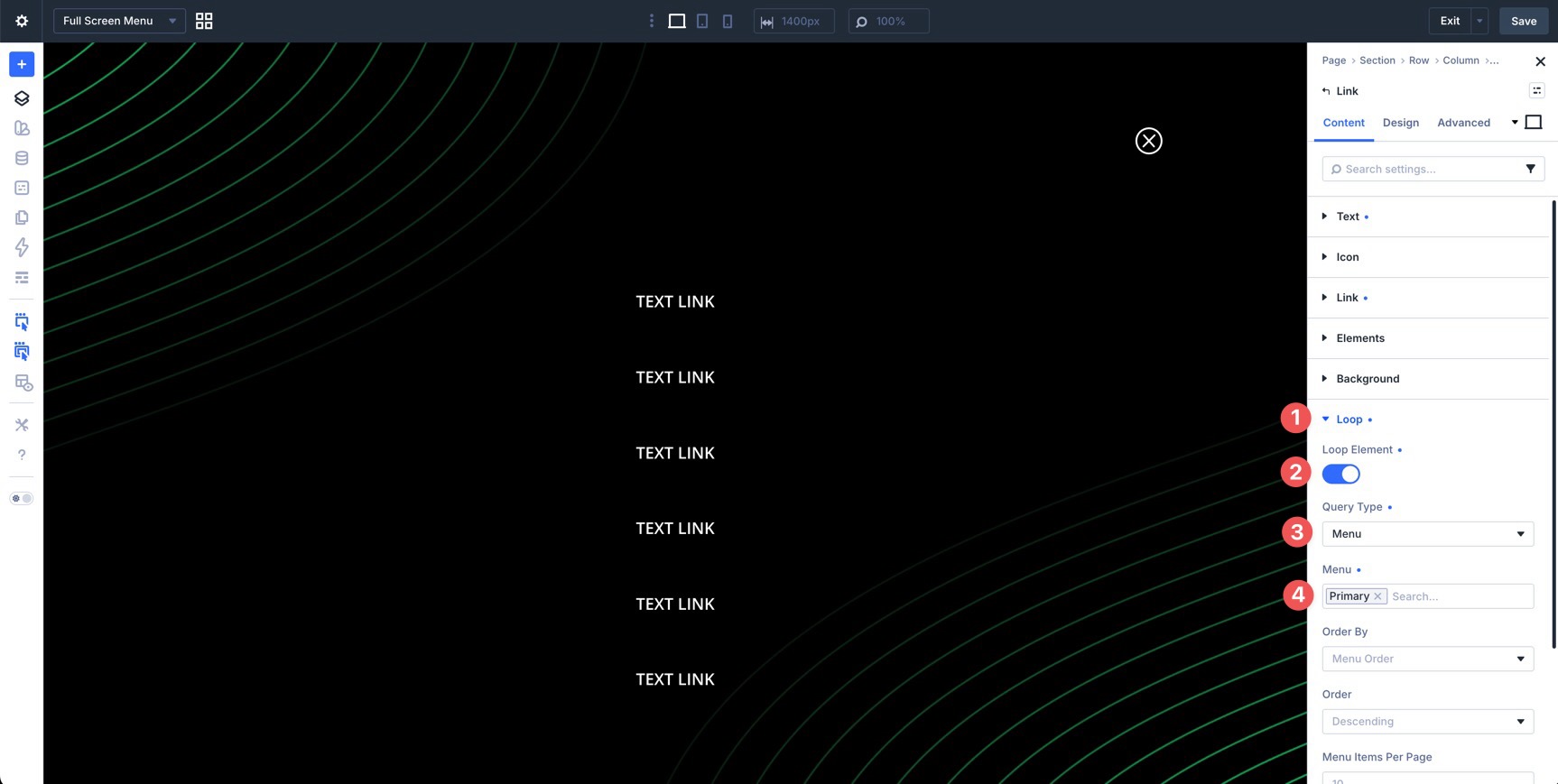Open the list lines icon in sidebar

pos(22,278)
